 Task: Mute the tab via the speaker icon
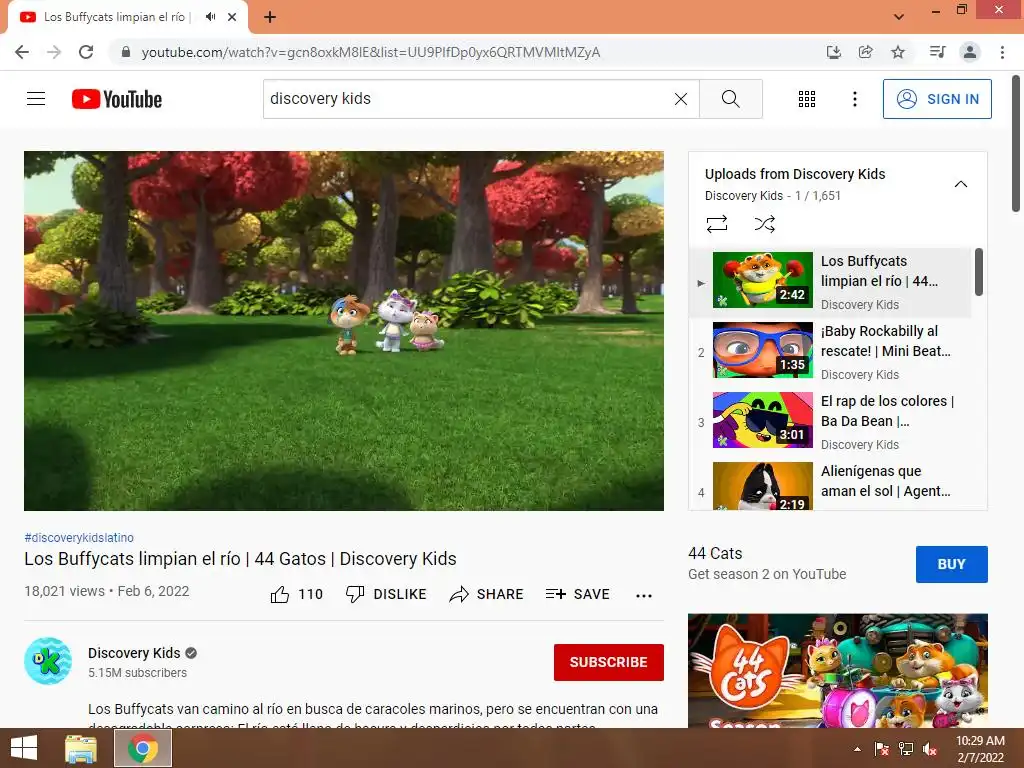tap(210, 17)
